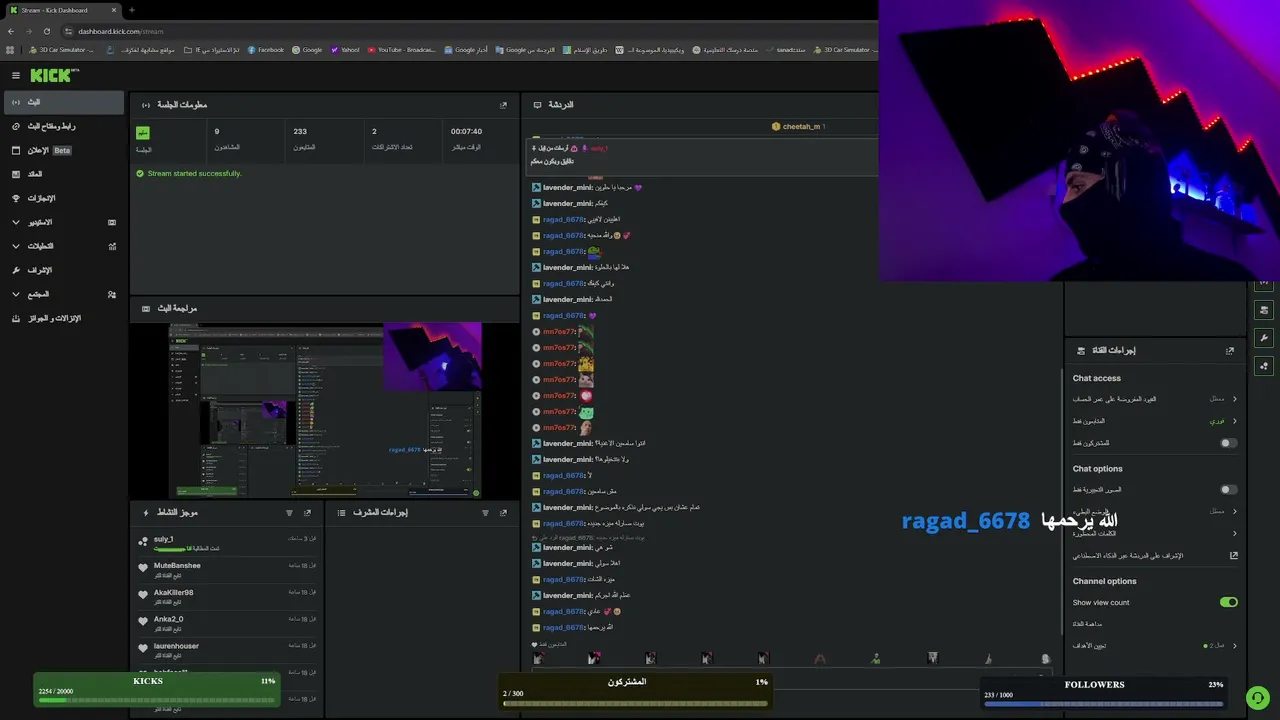Open the green headset support button
Screen dimensions: 1280x720
[1258, 698]
